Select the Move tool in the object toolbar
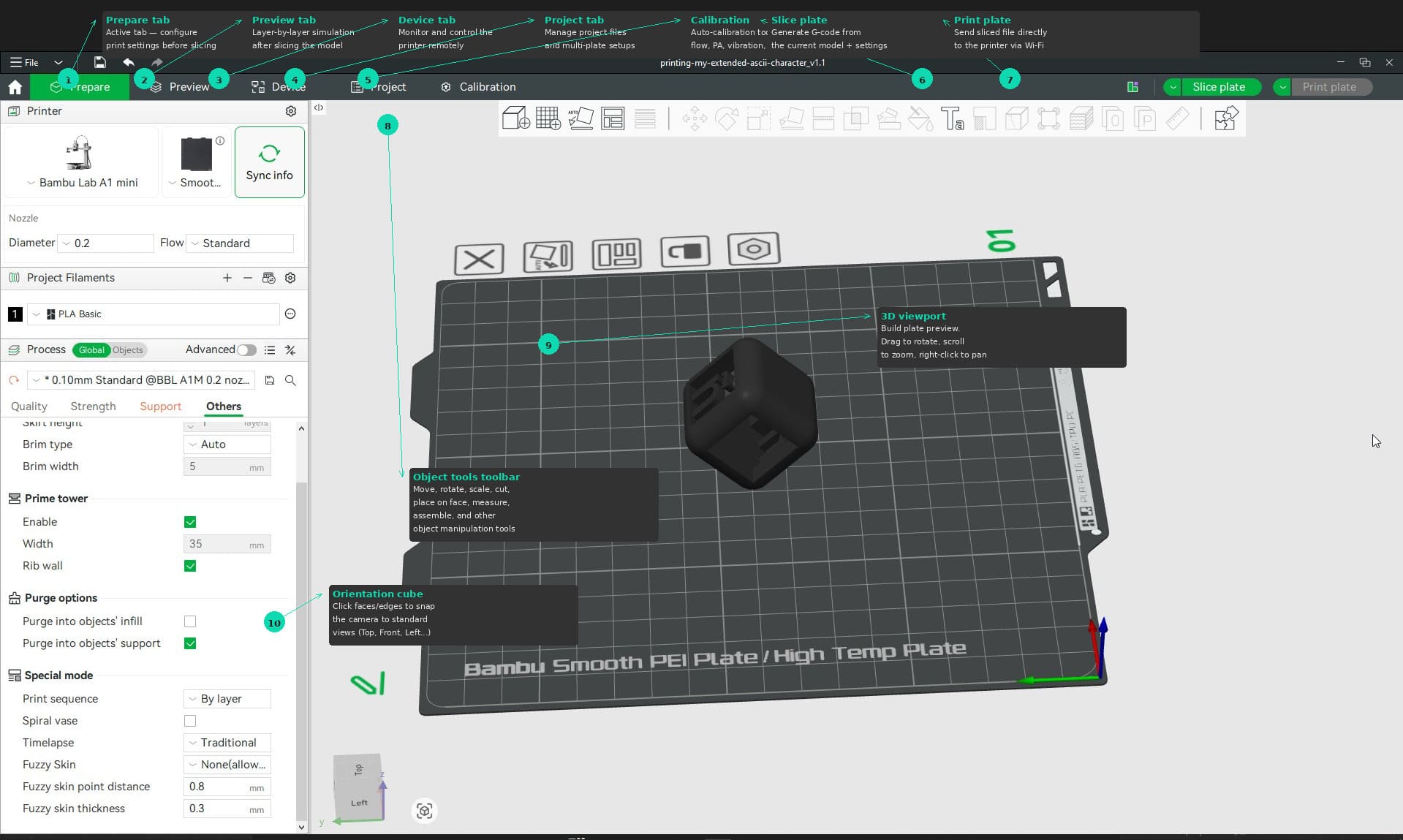This screenshot has width=1403, height=840. [x=693, y=118]
